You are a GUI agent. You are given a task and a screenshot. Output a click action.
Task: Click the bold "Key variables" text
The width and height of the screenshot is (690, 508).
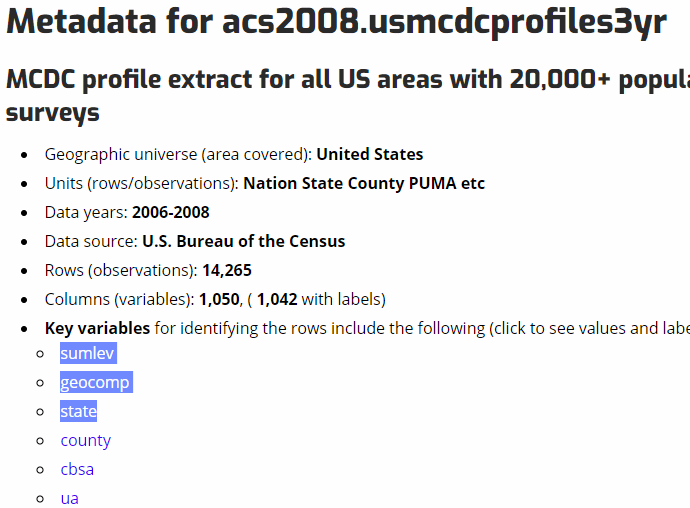[x=97, y=328]
